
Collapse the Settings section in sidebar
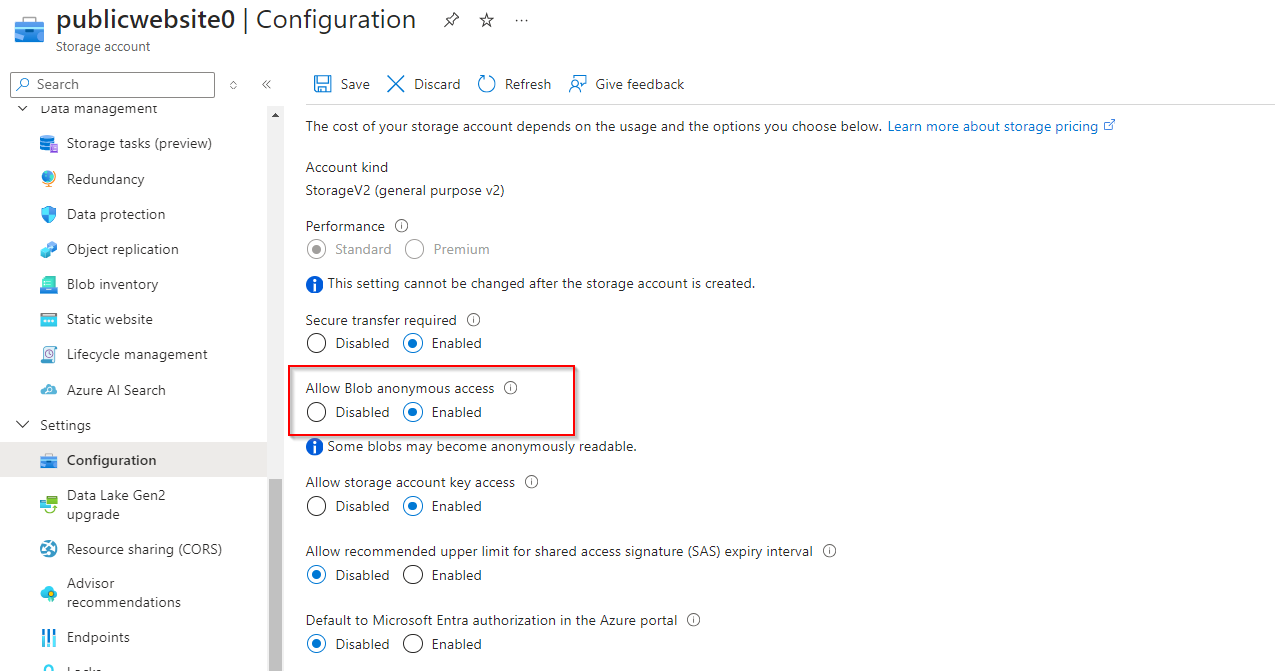coord(24,425)
